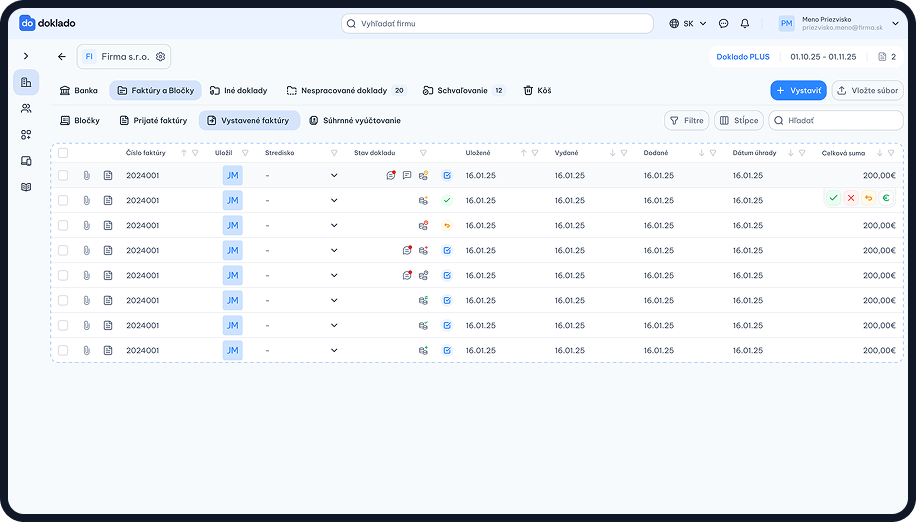Open Stredisko dropdown in last invoice row
Screen dimensions: 916x522
(334, 350)
